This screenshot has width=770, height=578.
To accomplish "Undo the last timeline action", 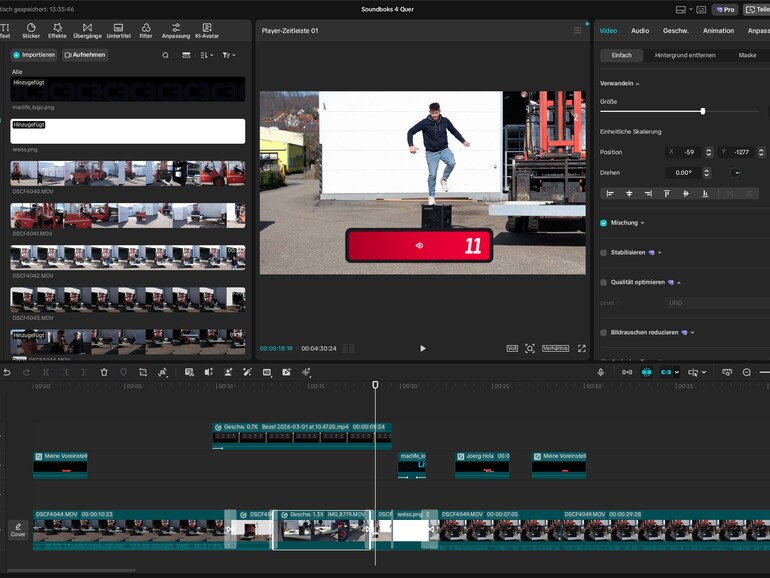I will 7,372.
